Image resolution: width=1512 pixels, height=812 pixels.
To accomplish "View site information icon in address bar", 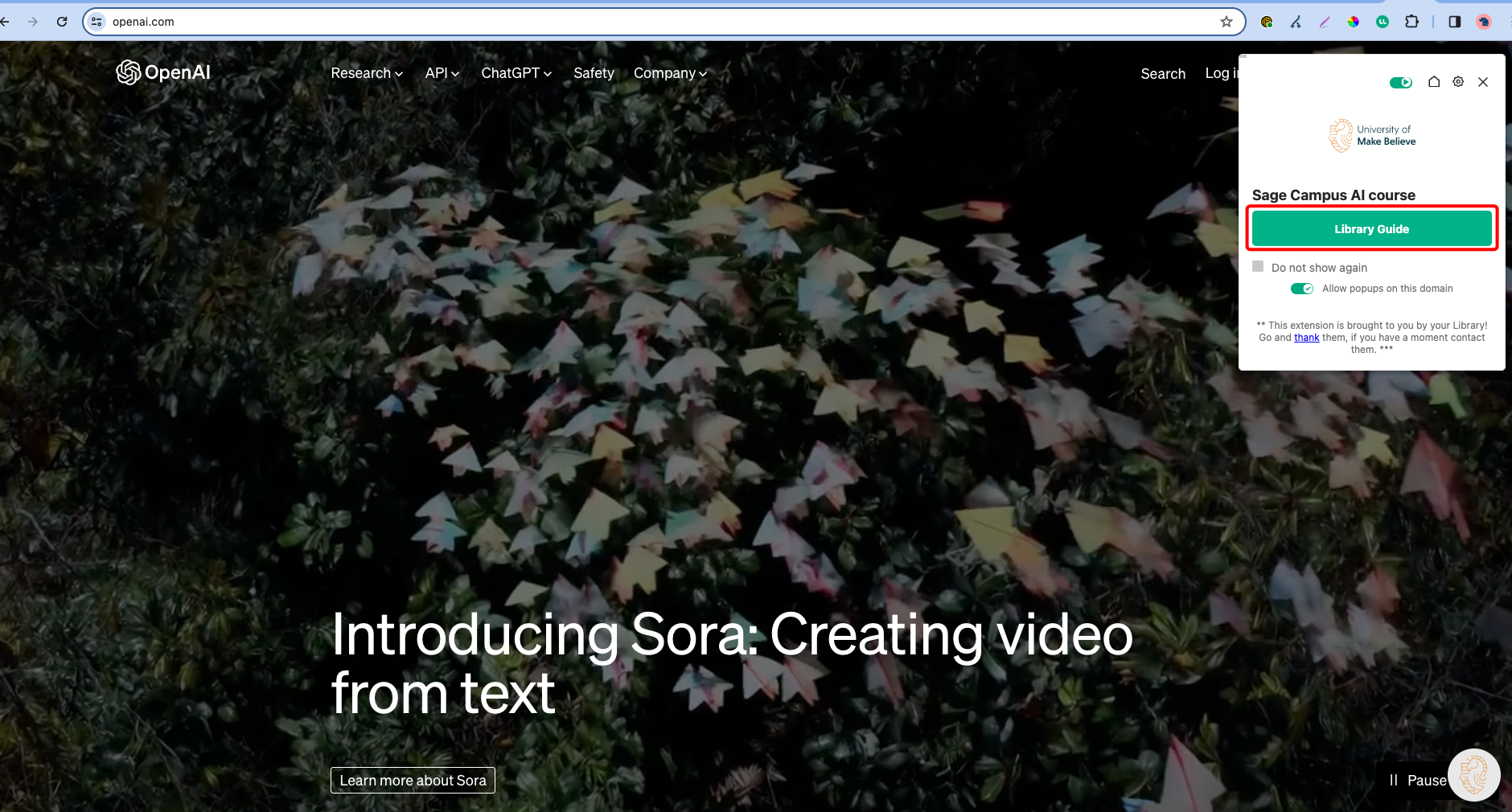I will [97, 22].
